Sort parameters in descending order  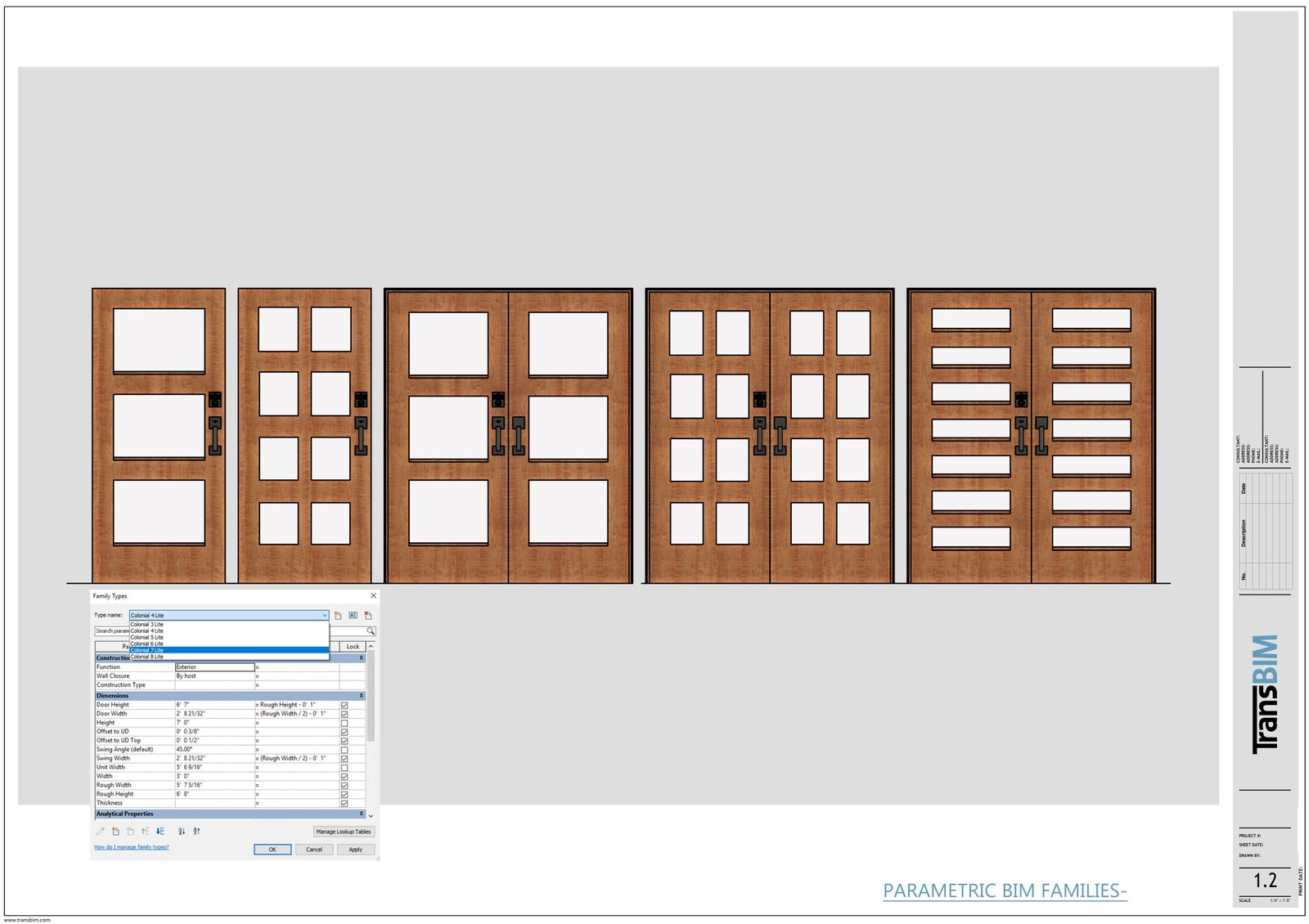tap(196, 832)
